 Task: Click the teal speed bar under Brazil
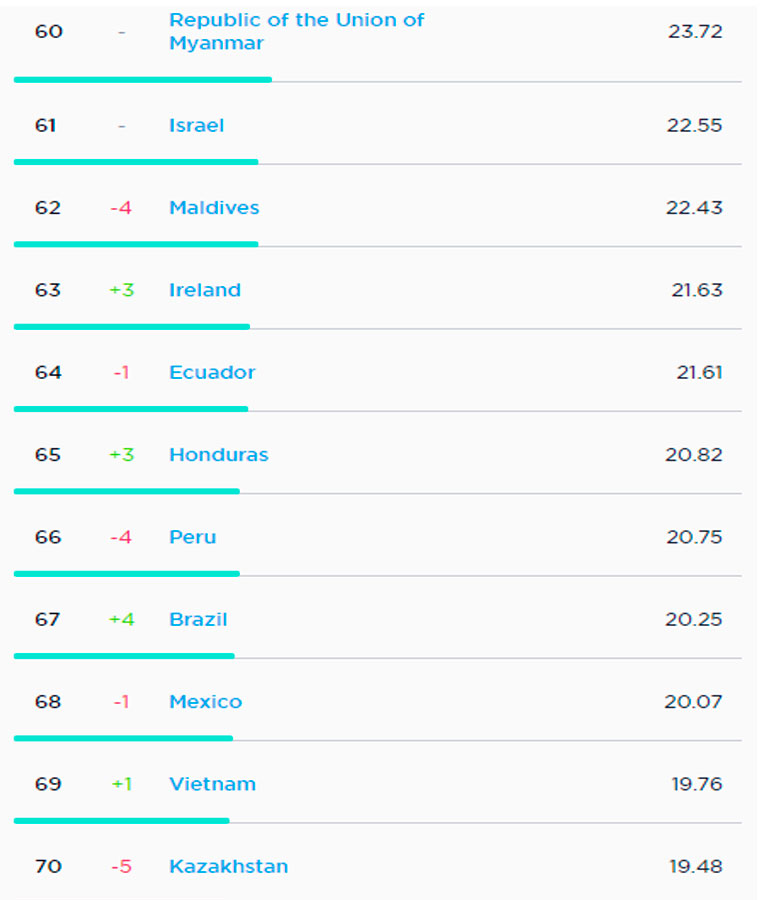point(124,656)
